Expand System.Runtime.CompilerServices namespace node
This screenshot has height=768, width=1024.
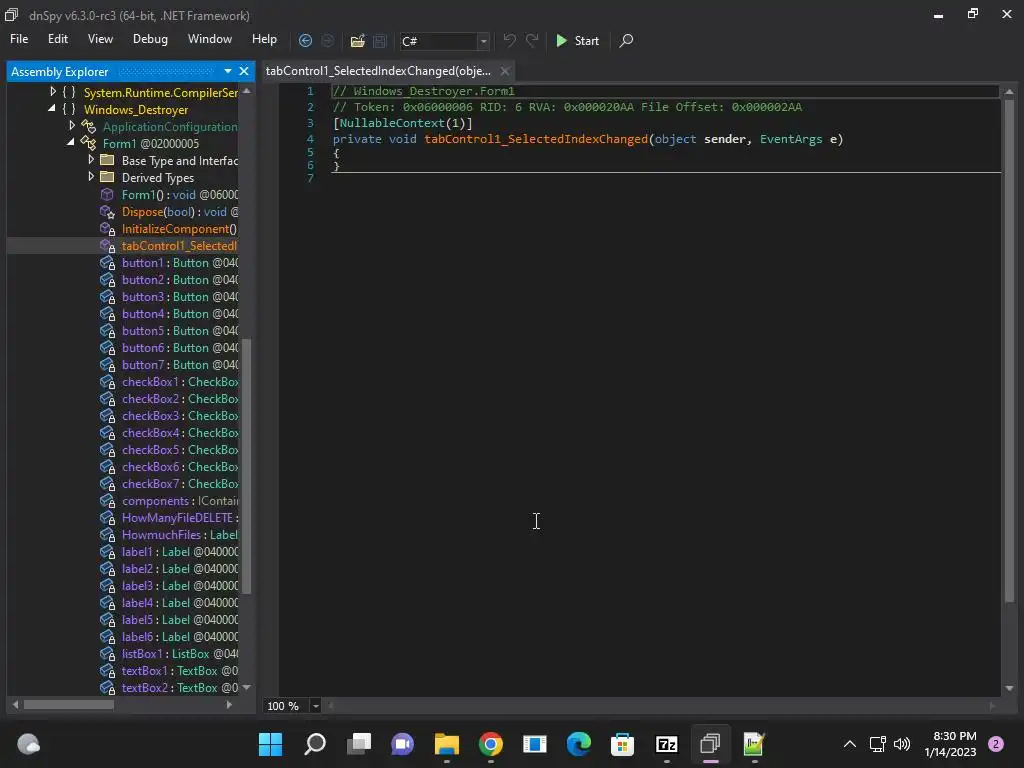click(x=53, y=92)
